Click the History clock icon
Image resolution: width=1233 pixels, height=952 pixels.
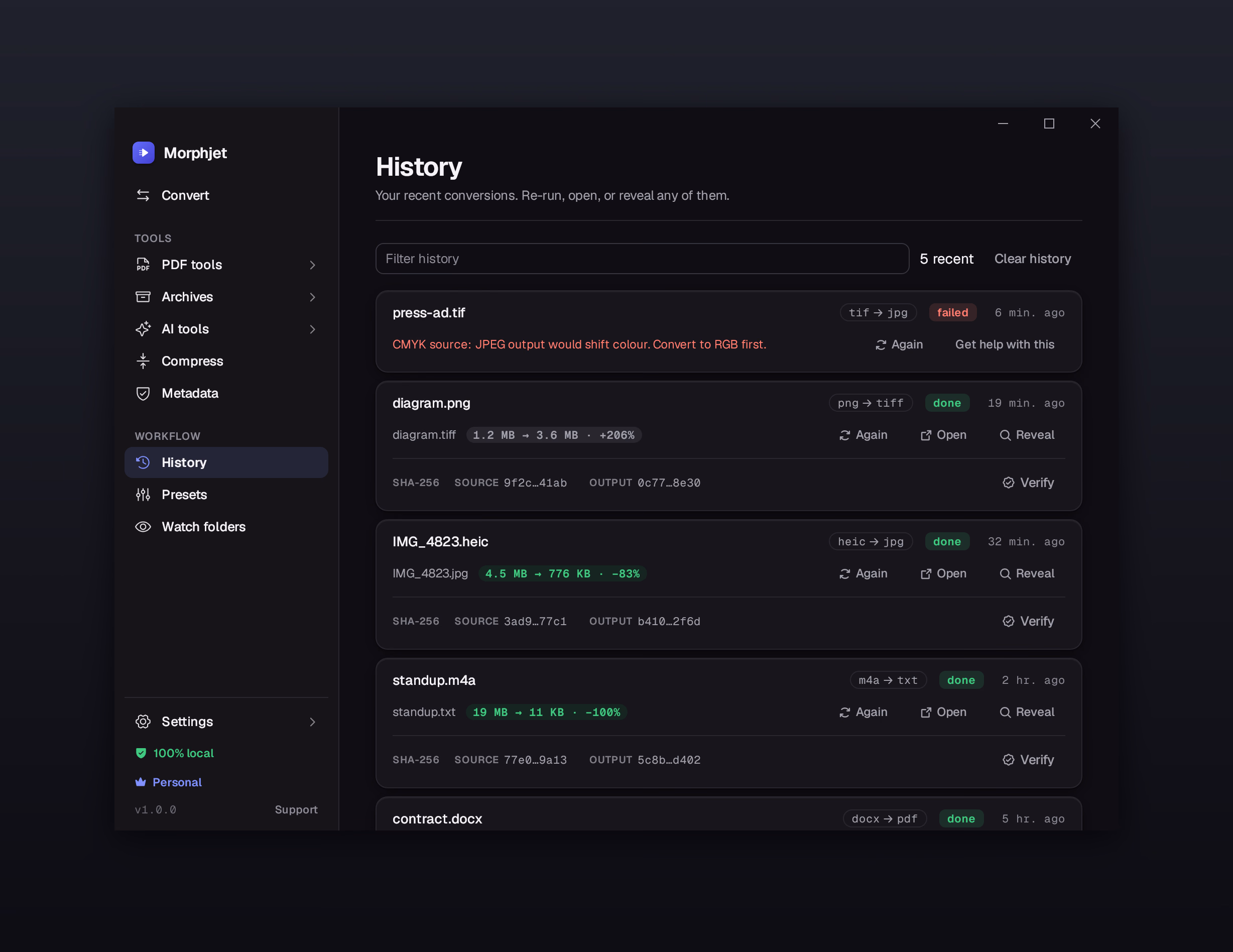(x=143, y=462)
